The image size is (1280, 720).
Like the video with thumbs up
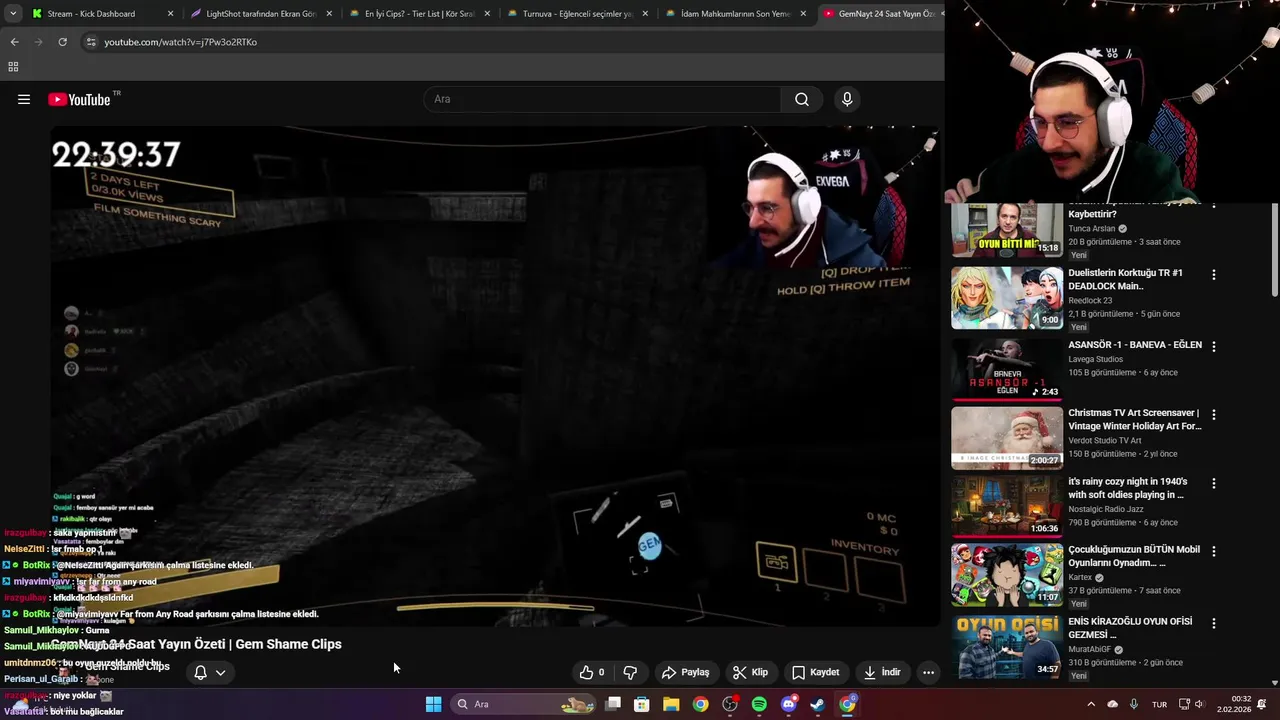point(592,672)
